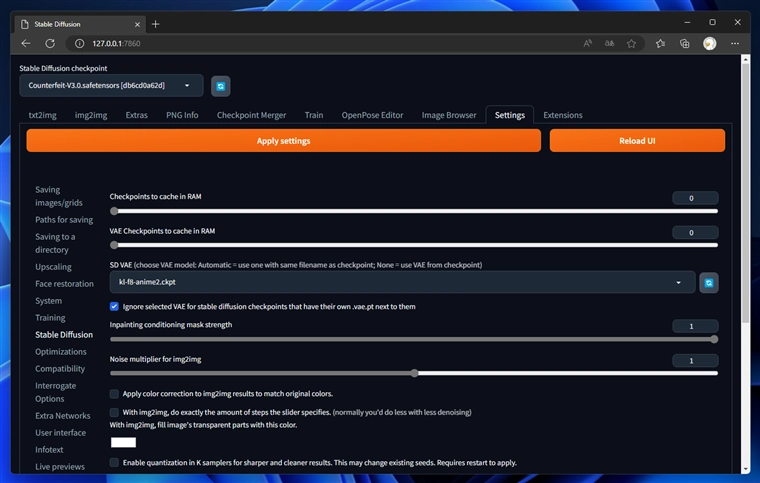Switch to the img2img tab
The image size is (760, 483).
tap(91, 115)
